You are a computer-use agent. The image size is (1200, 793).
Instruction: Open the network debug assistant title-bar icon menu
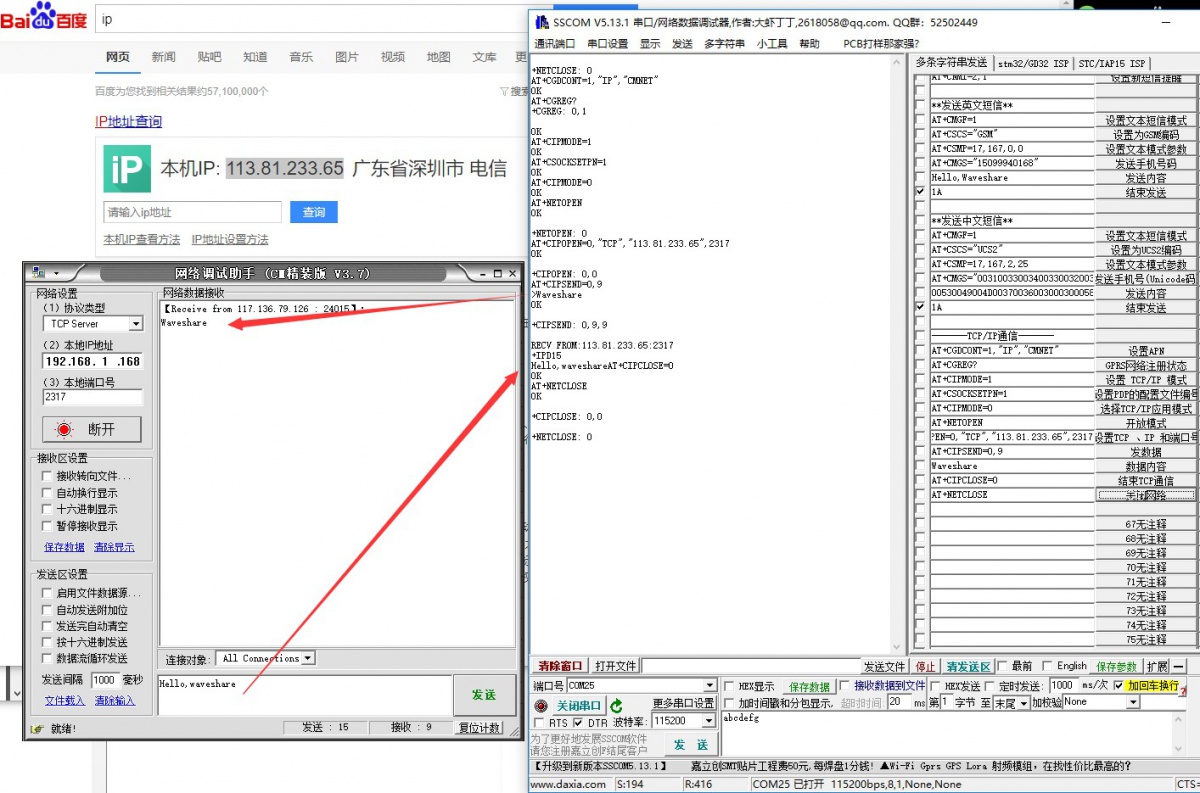39,273
